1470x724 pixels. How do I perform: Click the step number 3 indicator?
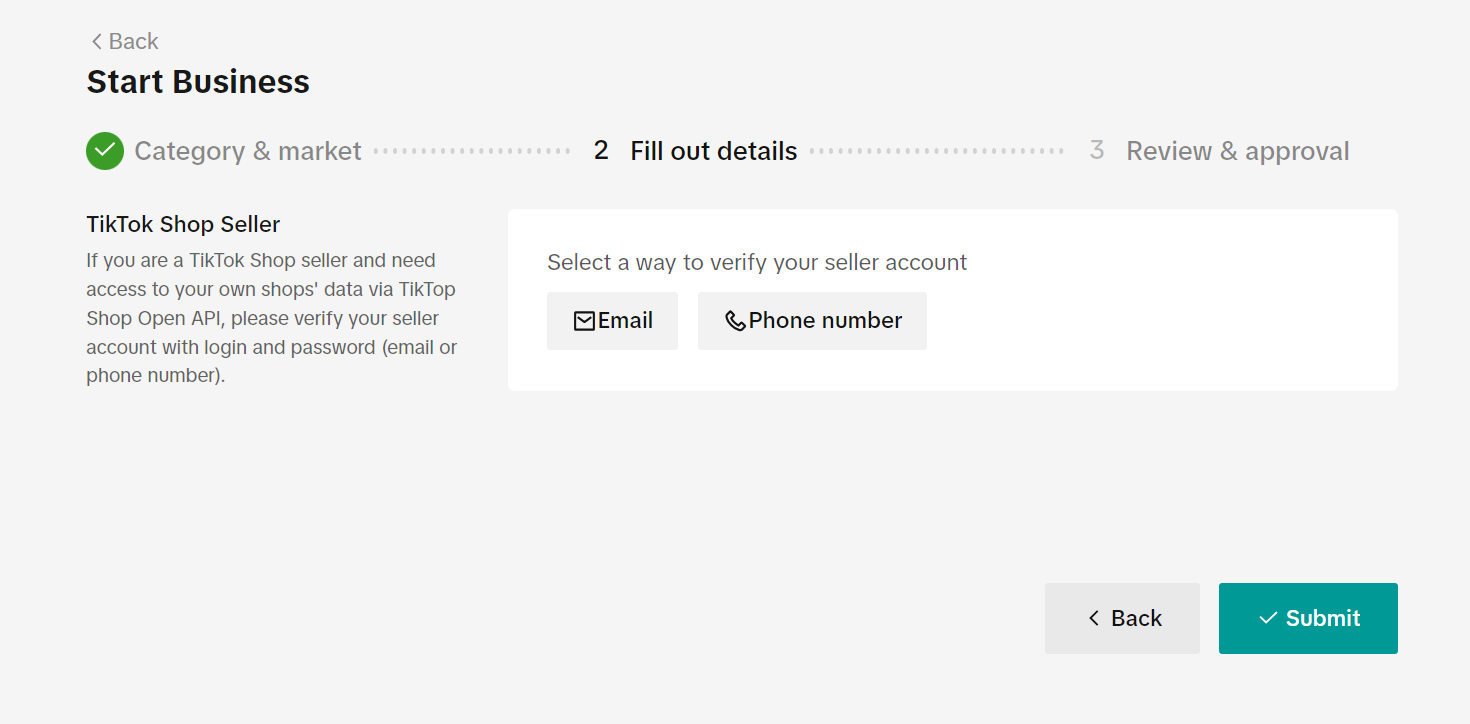coord(1097,151)
